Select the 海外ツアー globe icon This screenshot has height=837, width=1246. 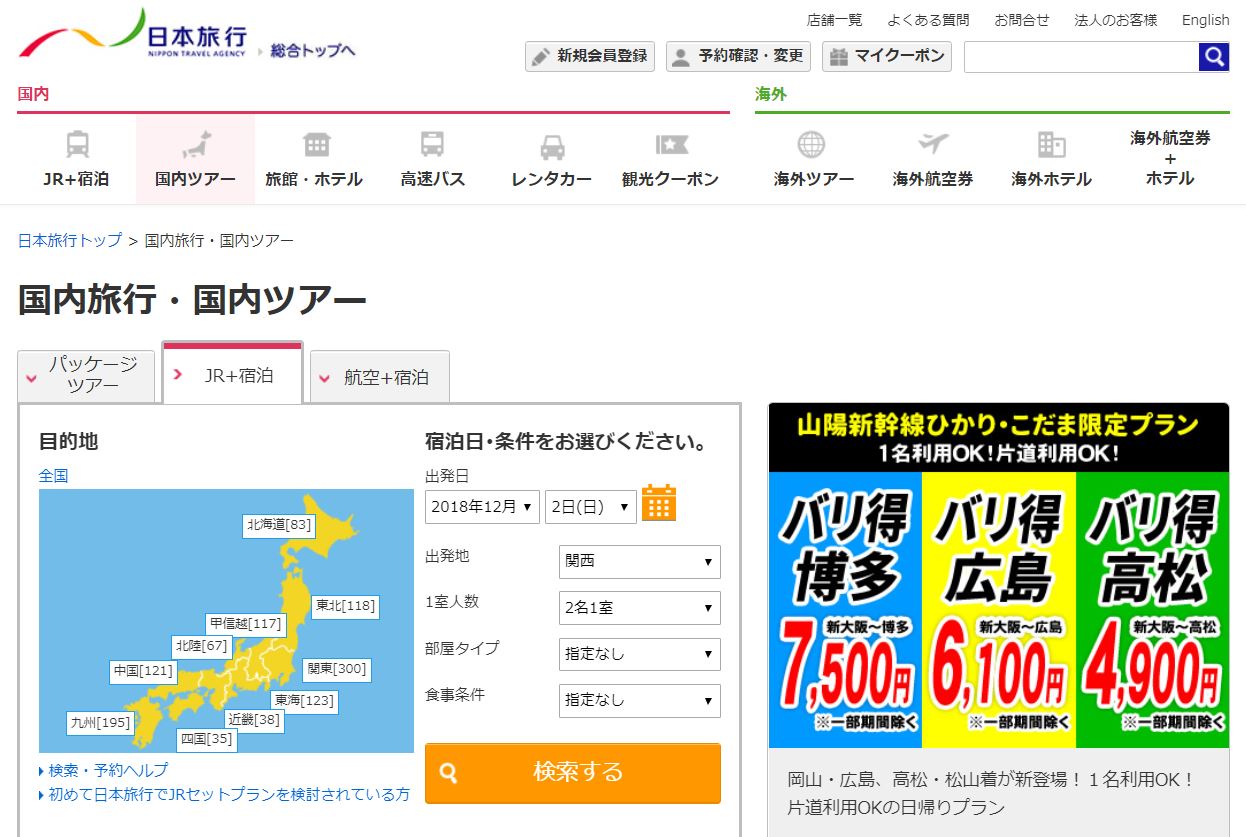coord(813,146)
